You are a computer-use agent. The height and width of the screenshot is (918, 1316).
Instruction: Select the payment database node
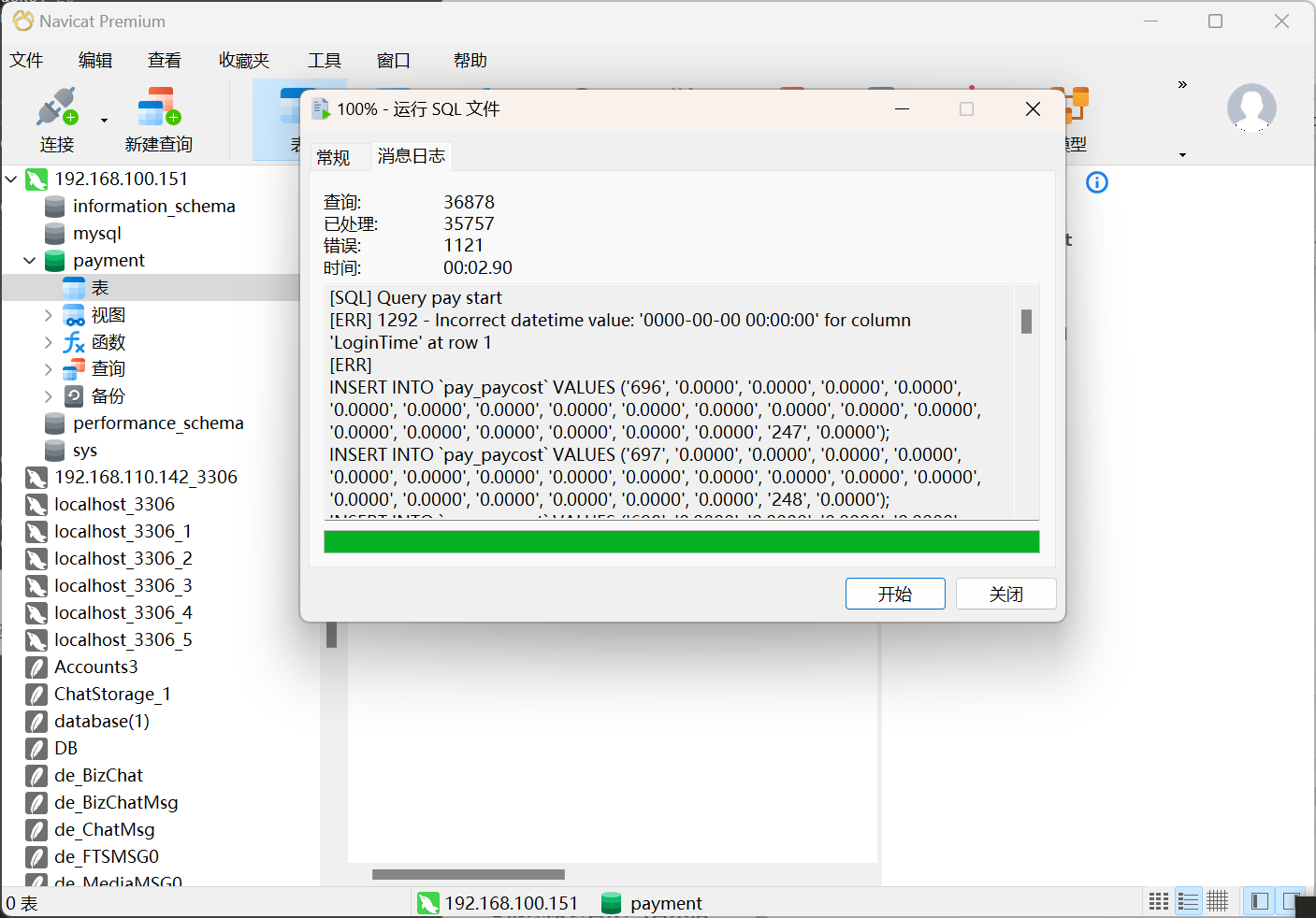(108, 261)
